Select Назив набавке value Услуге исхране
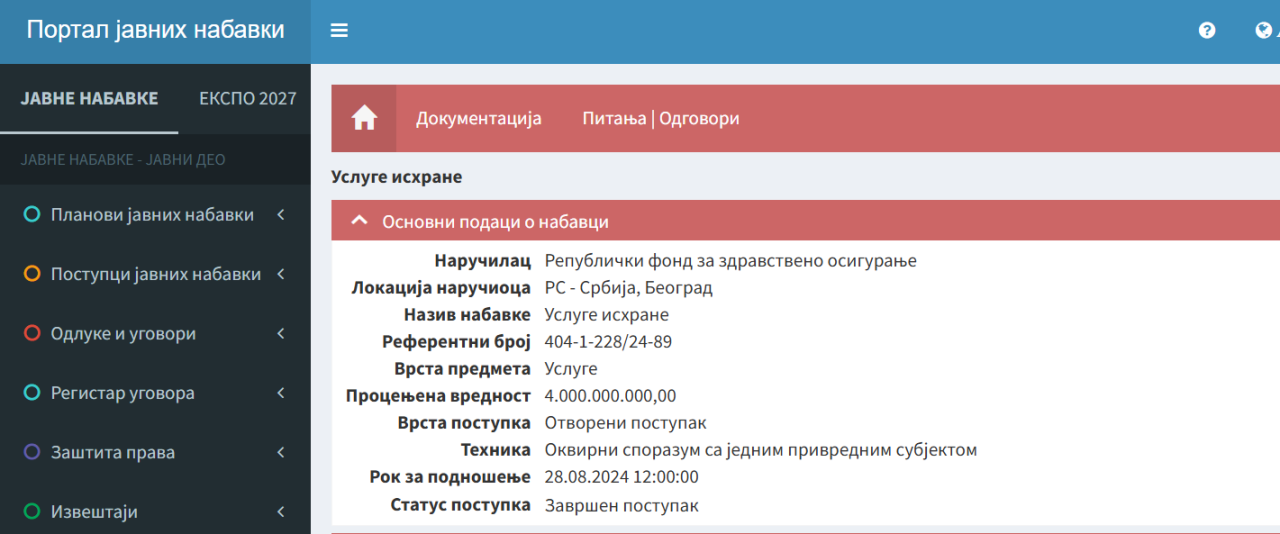The width and height of the screenshot is (1280, 534). [x=606, y=315]
